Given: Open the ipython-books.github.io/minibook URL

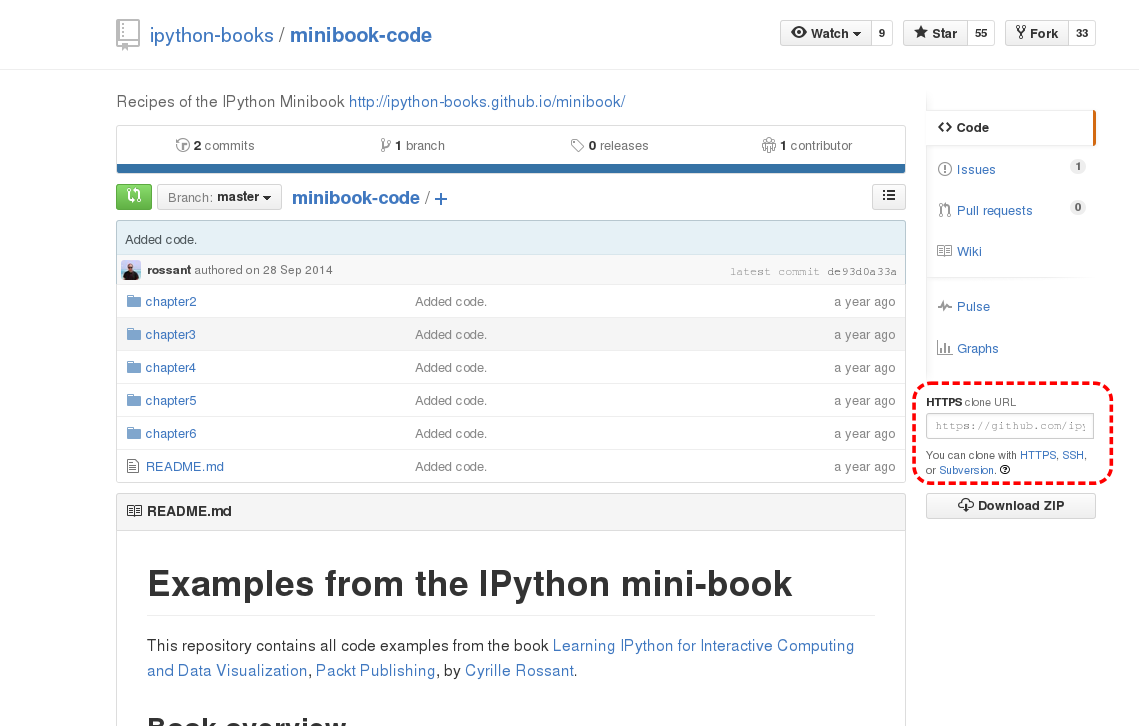Looking at the screenshot, I should point(487,102).
